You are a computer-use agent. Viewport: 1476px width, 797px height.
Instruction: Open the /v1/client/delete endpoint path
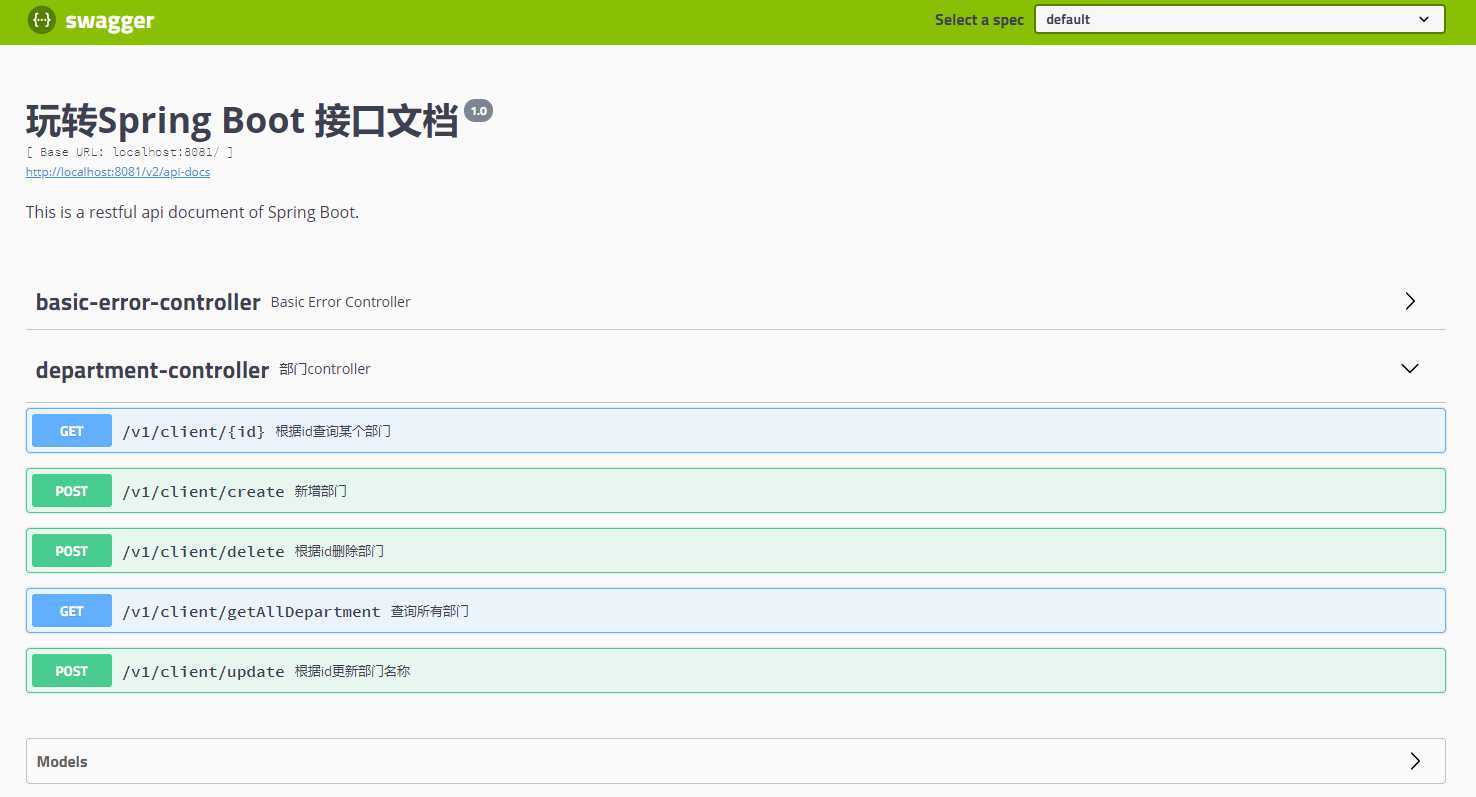tap(203, 551)
